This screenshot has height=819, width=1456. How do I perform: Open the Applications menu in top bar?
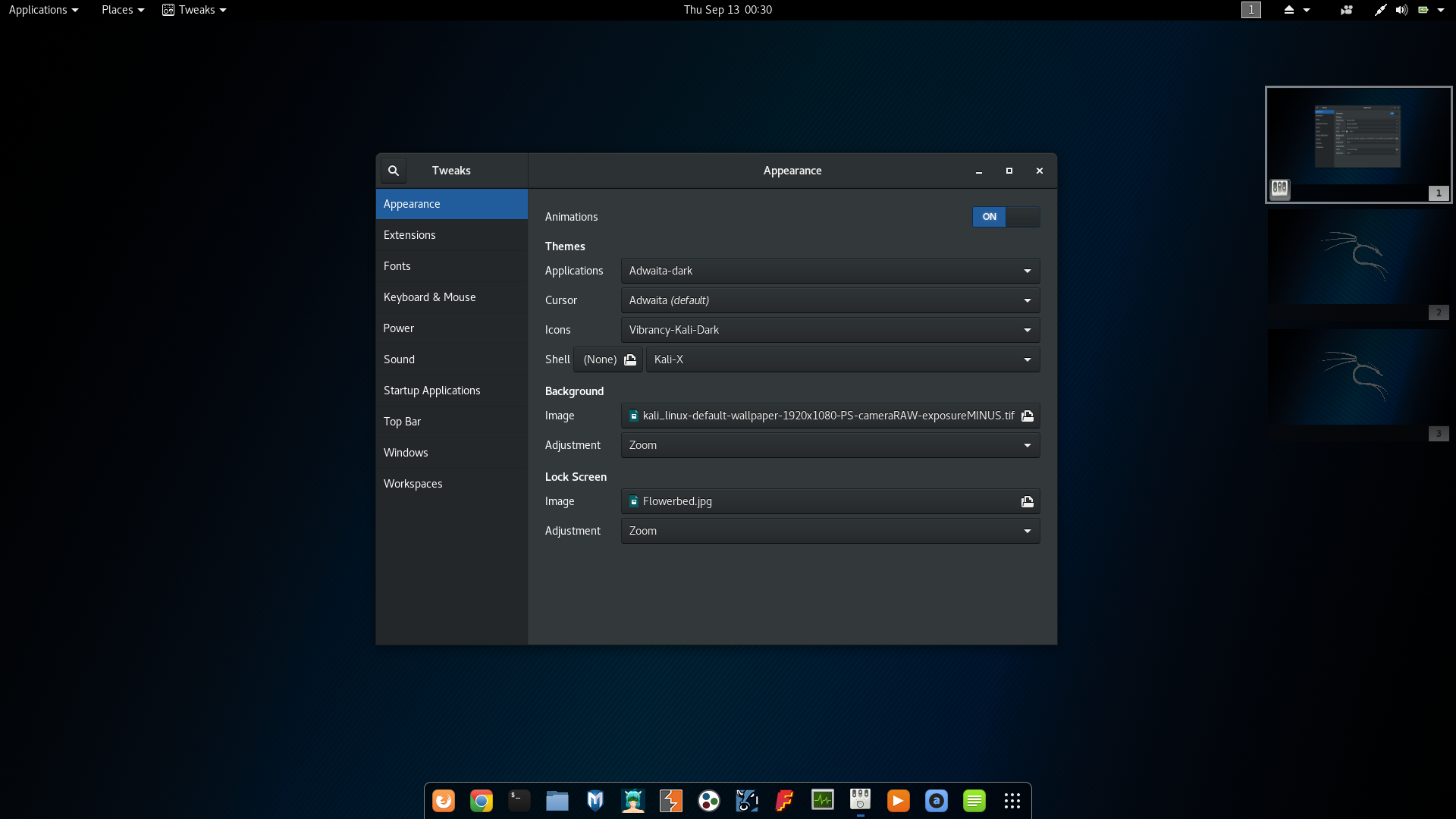tap(43, 10)
